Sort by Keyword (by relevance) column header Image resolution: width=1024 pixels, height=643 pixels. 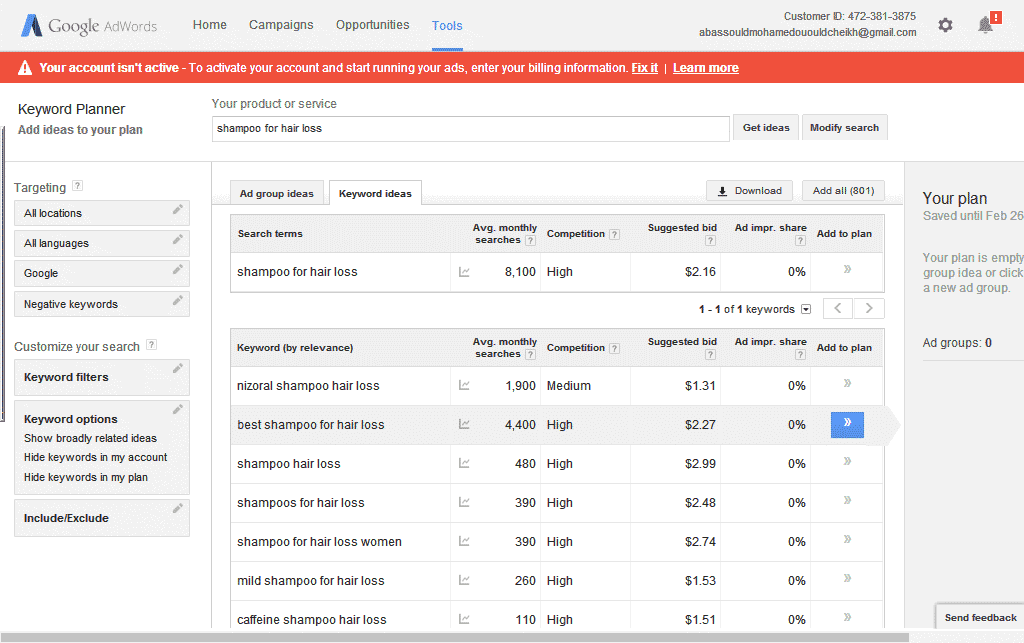point(295,348)
